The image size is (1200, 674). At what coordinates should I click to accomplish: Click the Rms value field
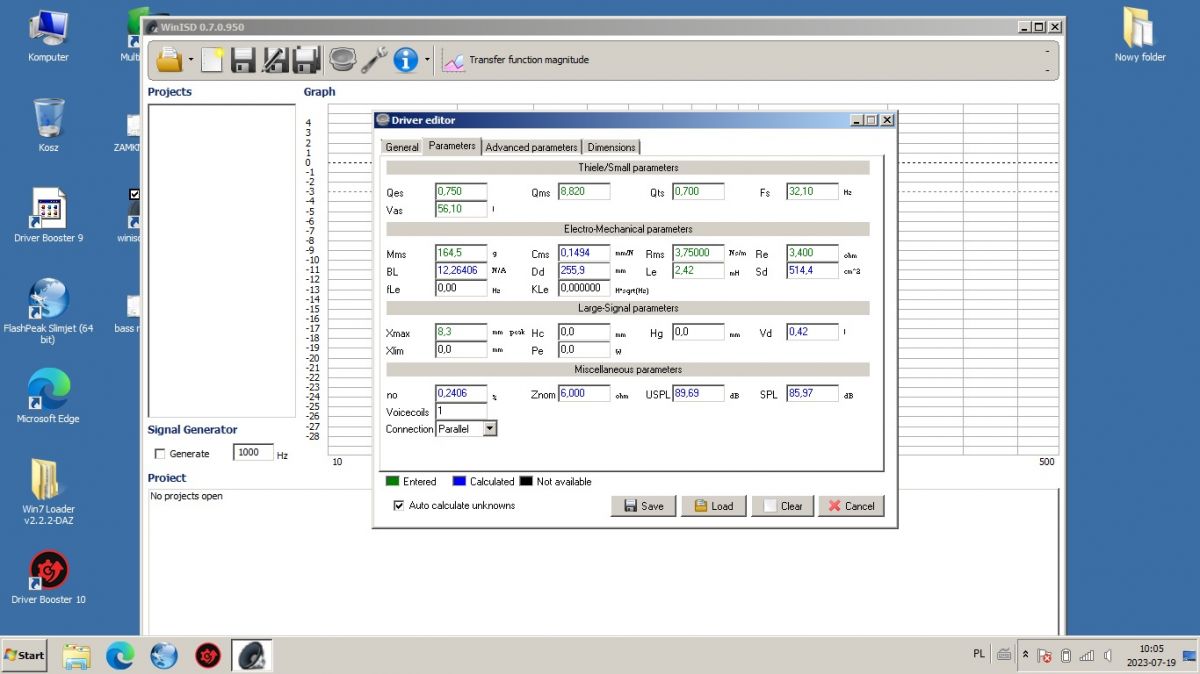(698, 253)
